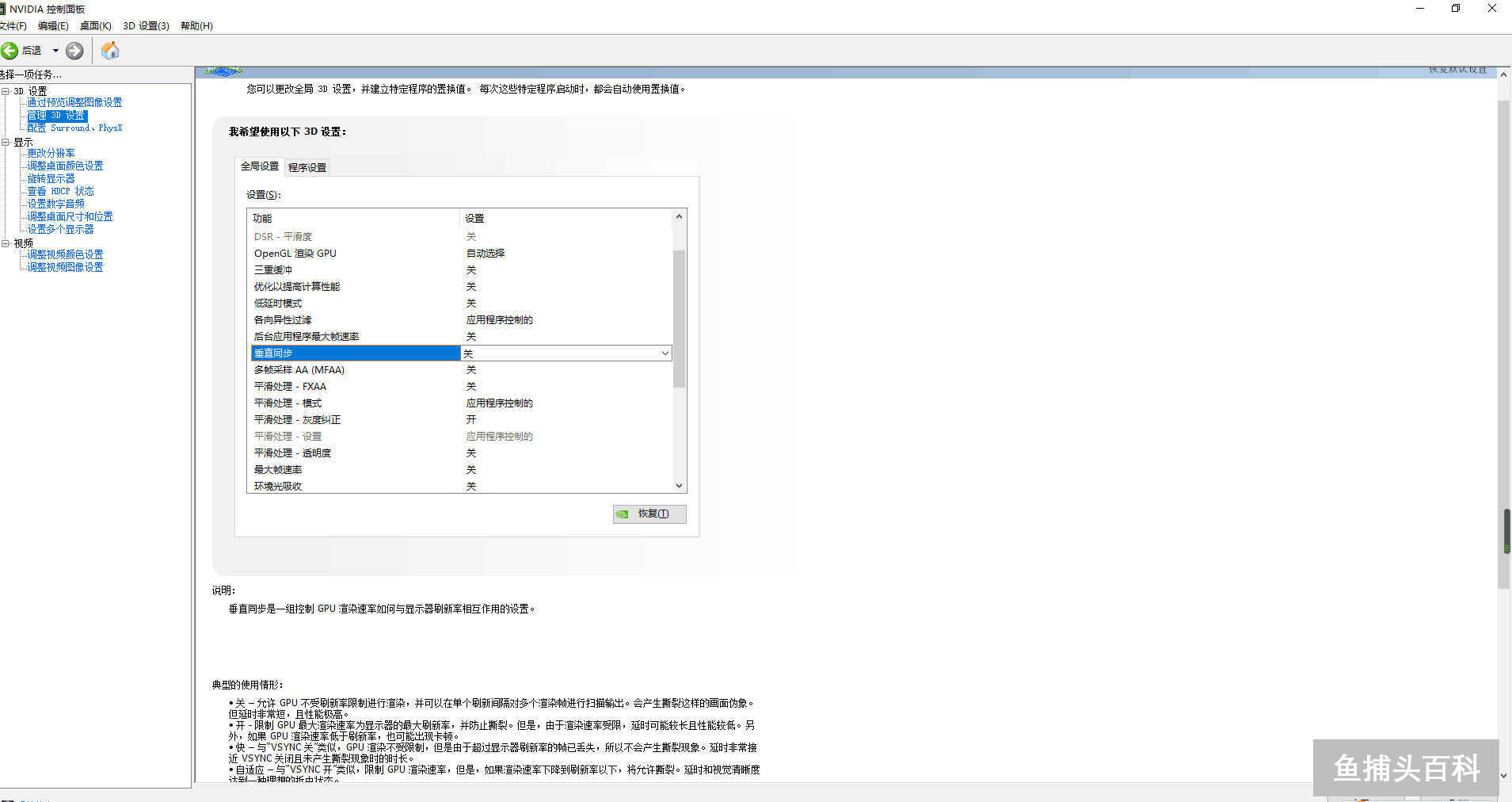This screenshot has width=1512, height=802.
Task: Click the window restore button
Action: pyautogui.click(x=1456, y=9)
